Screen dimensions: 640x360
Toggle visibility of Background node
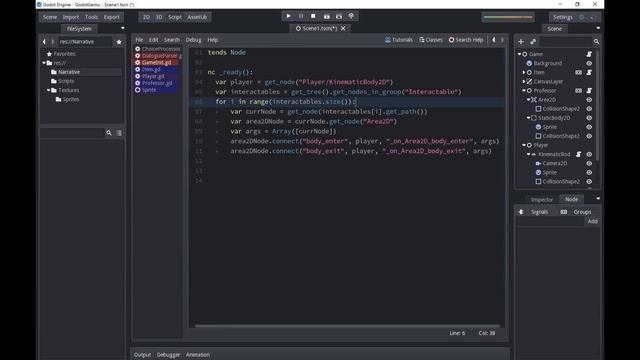589,63
